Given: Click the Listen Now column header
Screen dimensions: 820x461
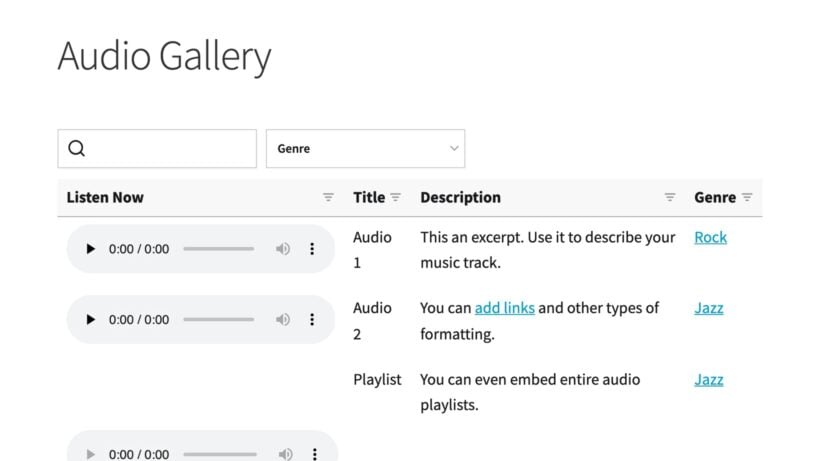Looking at the screenshot, I should (x=105, y=197).
